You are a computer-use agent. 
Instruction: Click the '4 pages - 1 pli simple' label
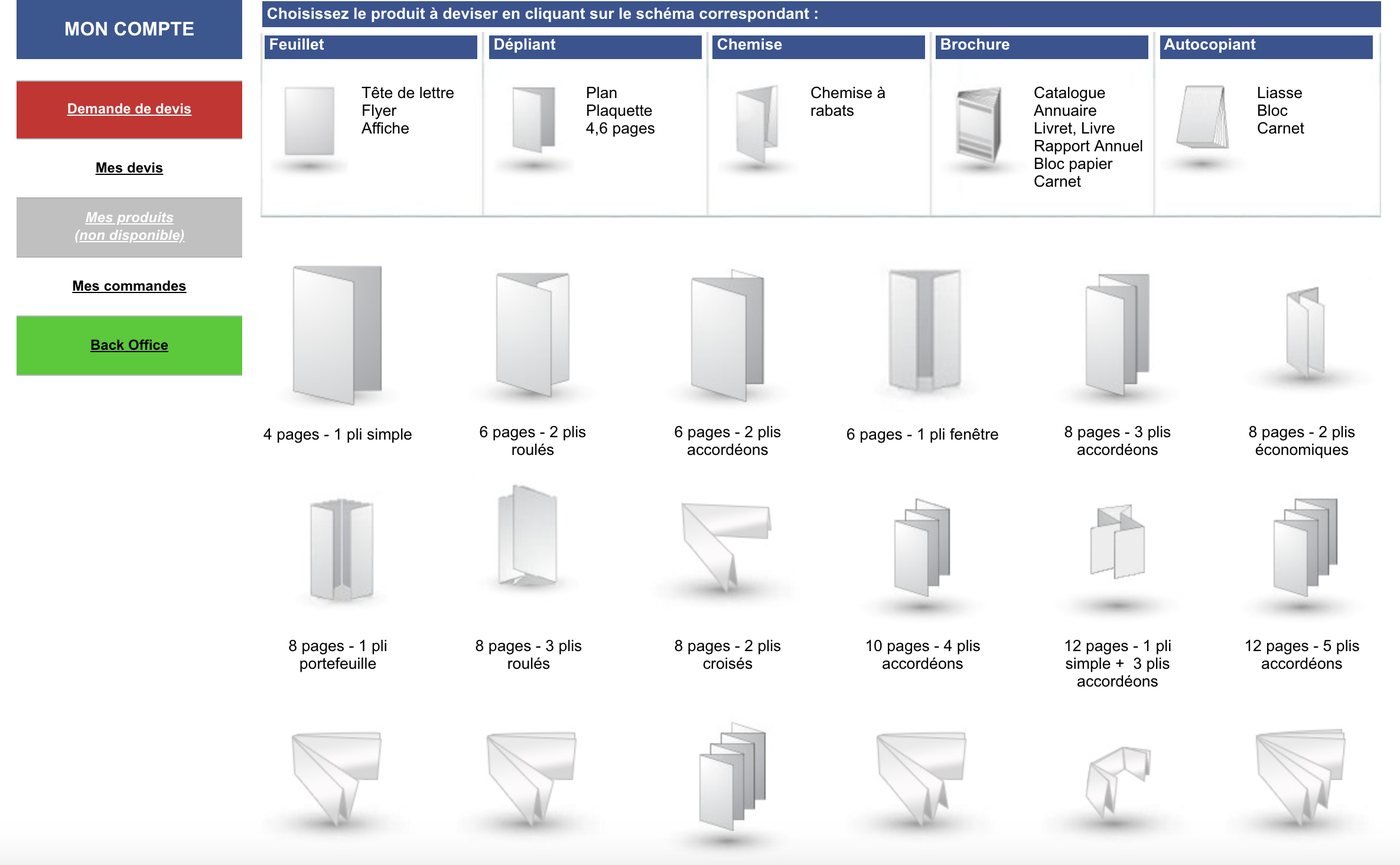click(x=338, y=435)
